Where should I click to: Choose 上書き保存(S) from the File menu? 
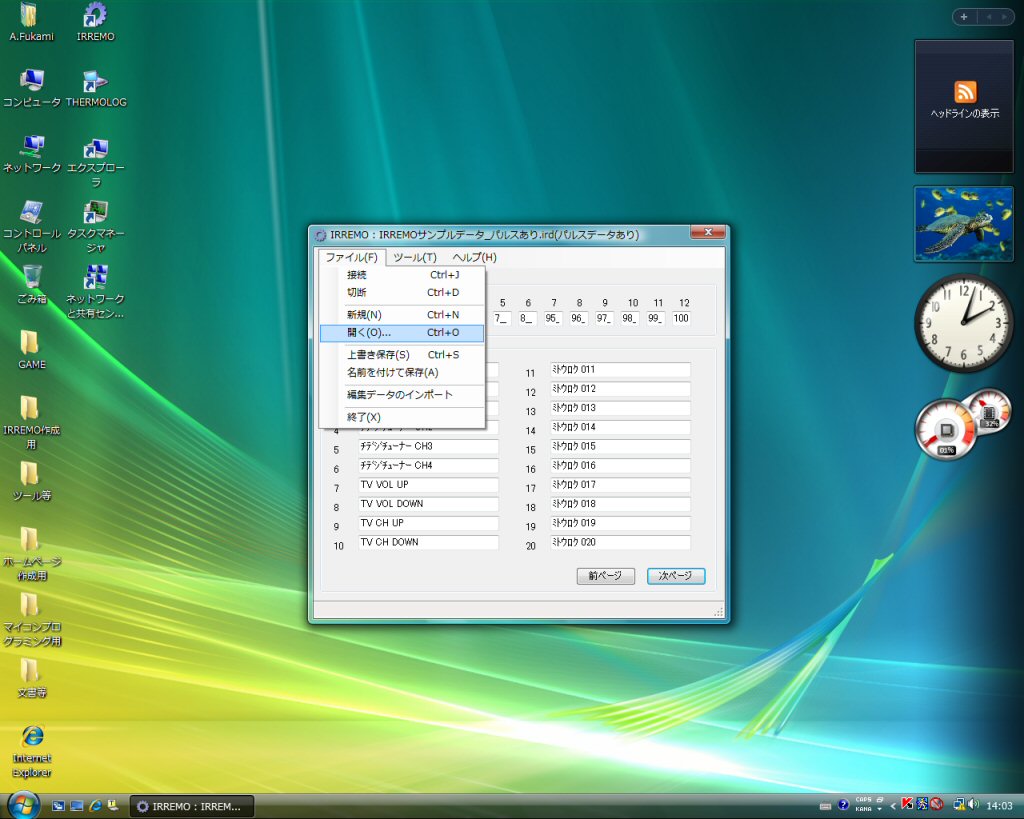(402, 355)
